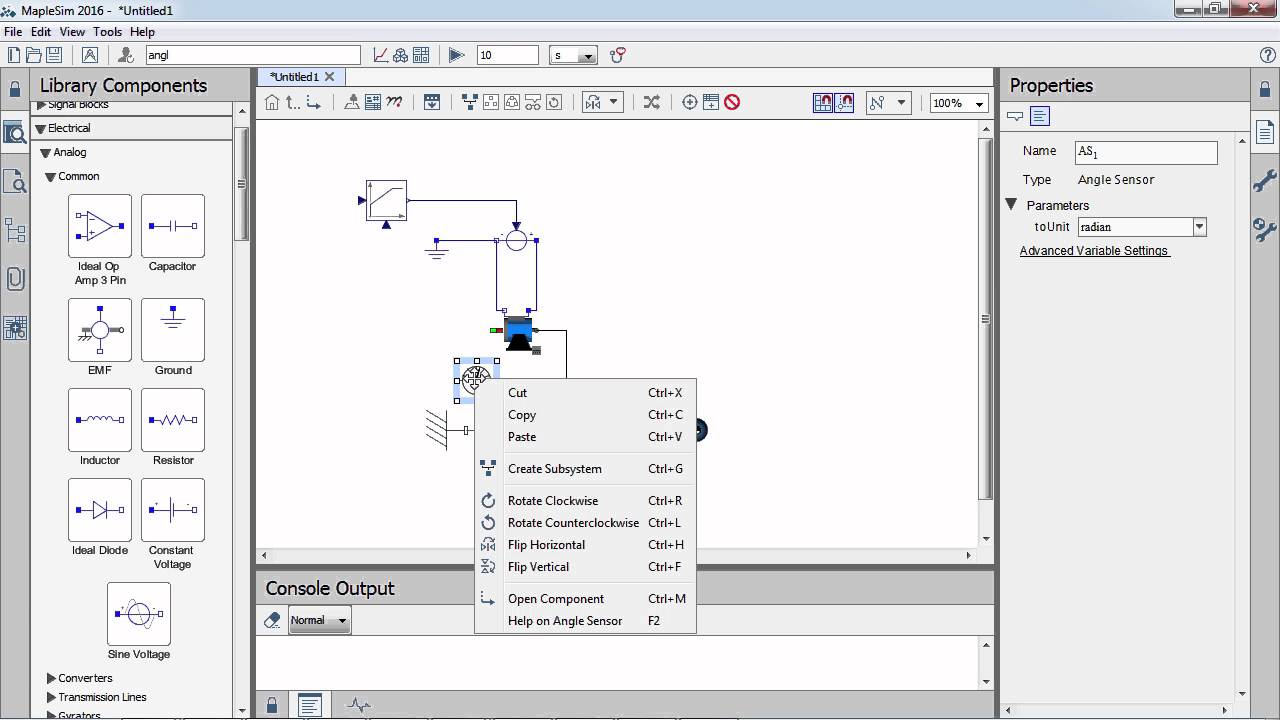
Task: Run the simulation with the play arrow
Action: tap(456, 55)
